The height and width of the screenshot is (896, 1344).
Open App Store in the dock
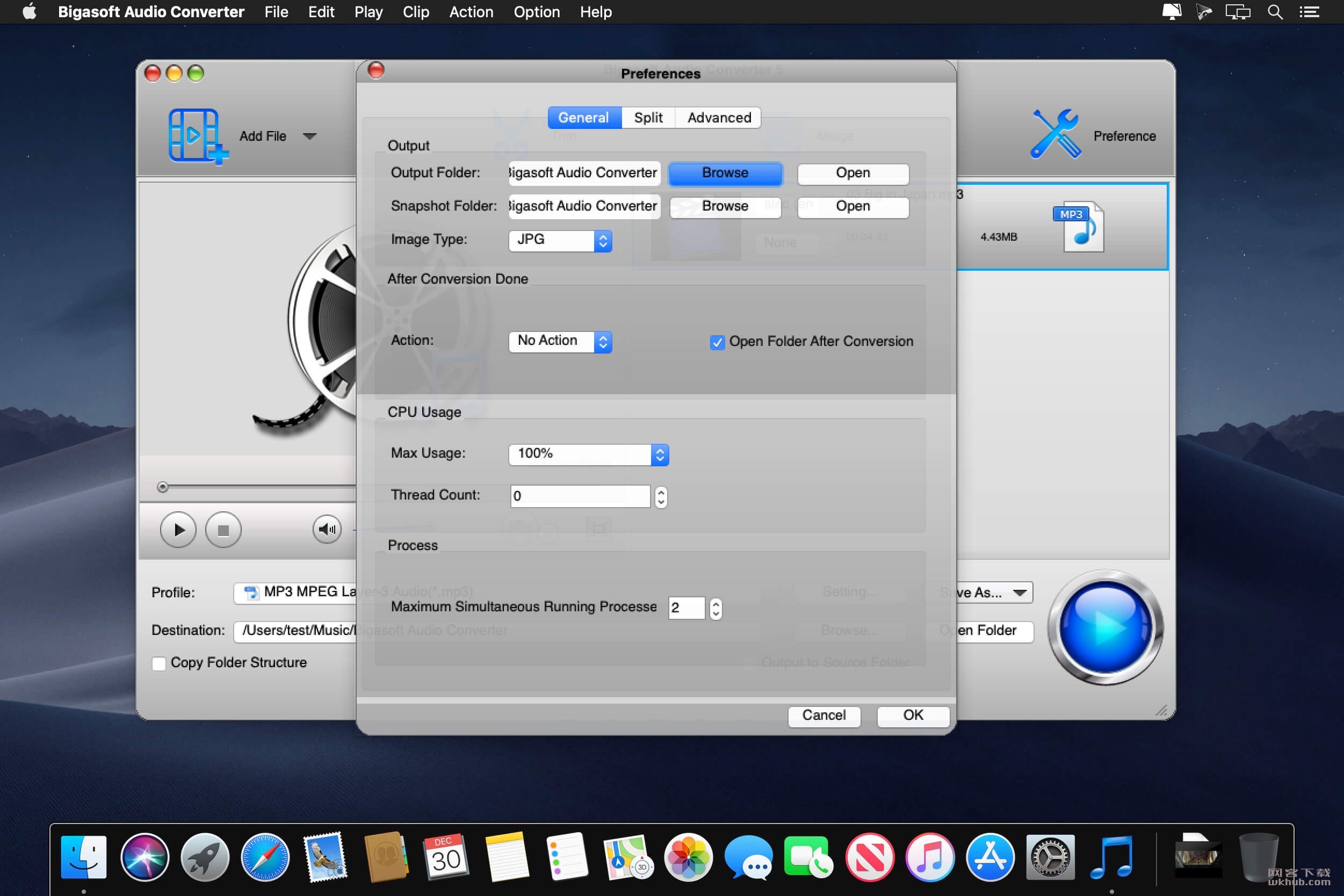pyautogui.click(x=991, y=857)
